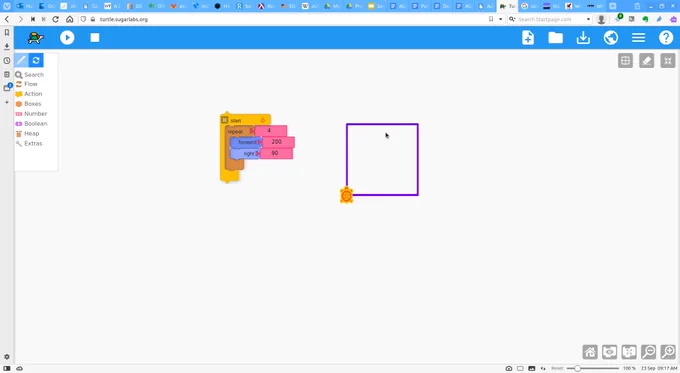Open the Help question mark
The image size is (680, 373).
[x=666, y=38]
